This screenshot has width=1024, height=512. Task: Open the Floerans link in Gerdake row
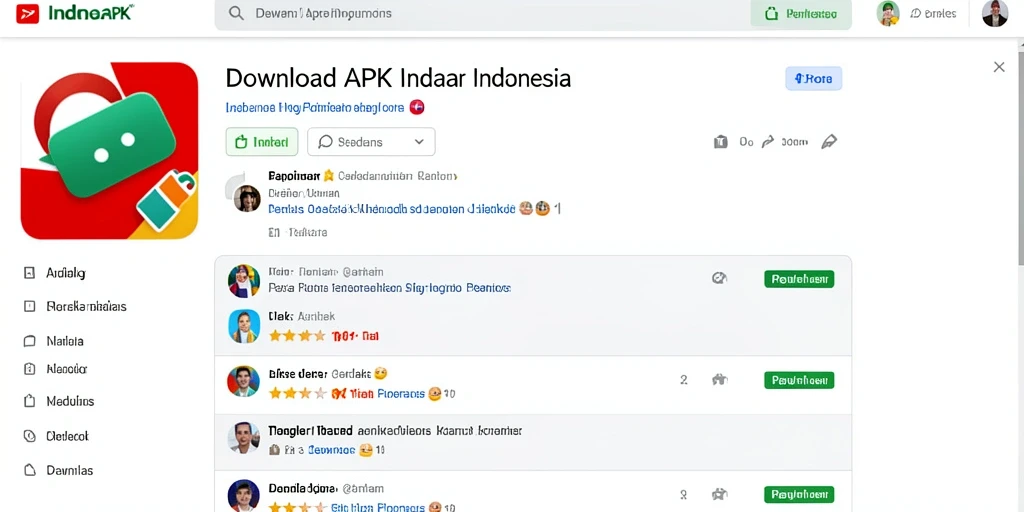(x=400, y=394)
